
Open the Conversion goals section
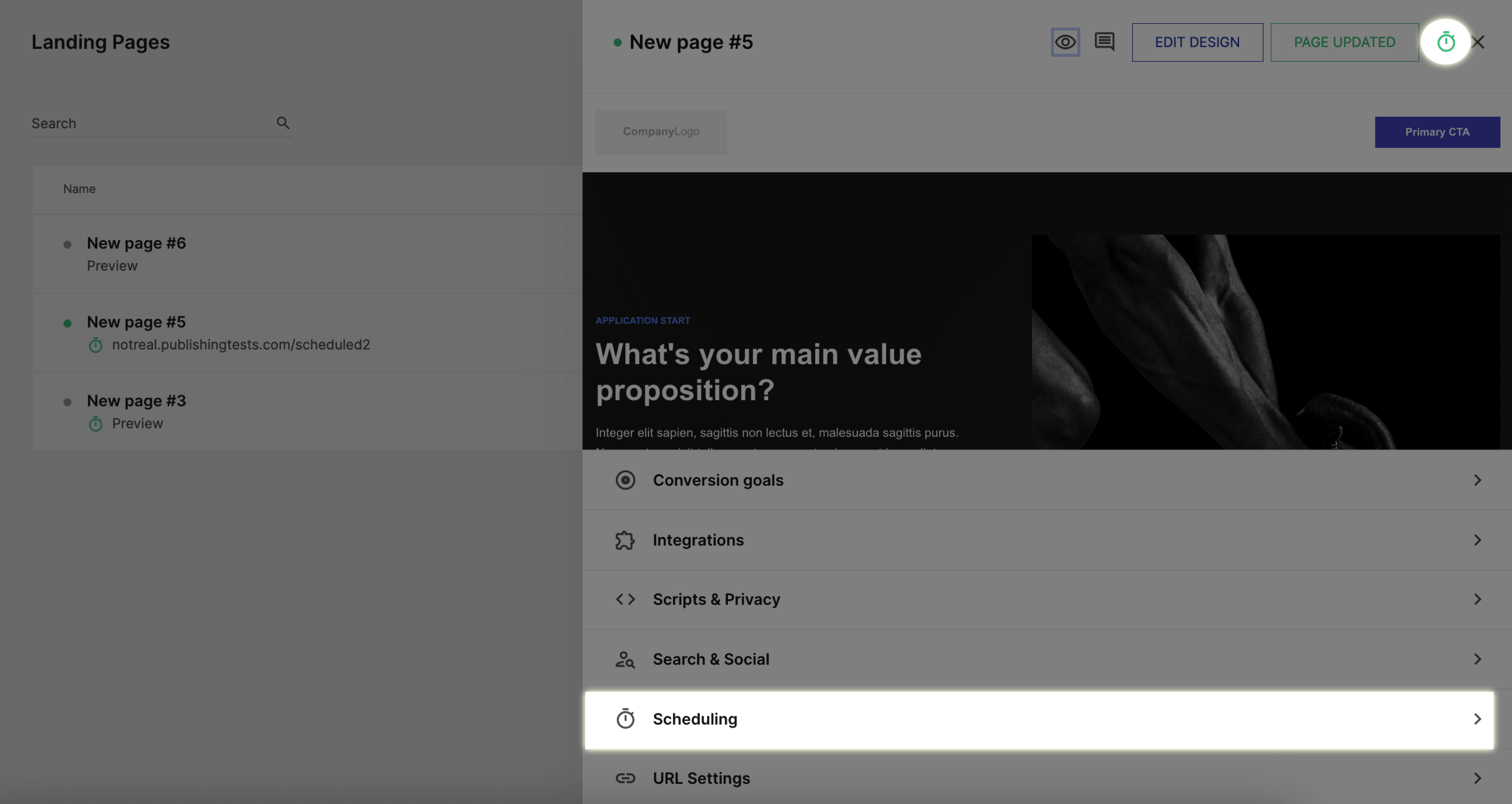pos(1047,481)
